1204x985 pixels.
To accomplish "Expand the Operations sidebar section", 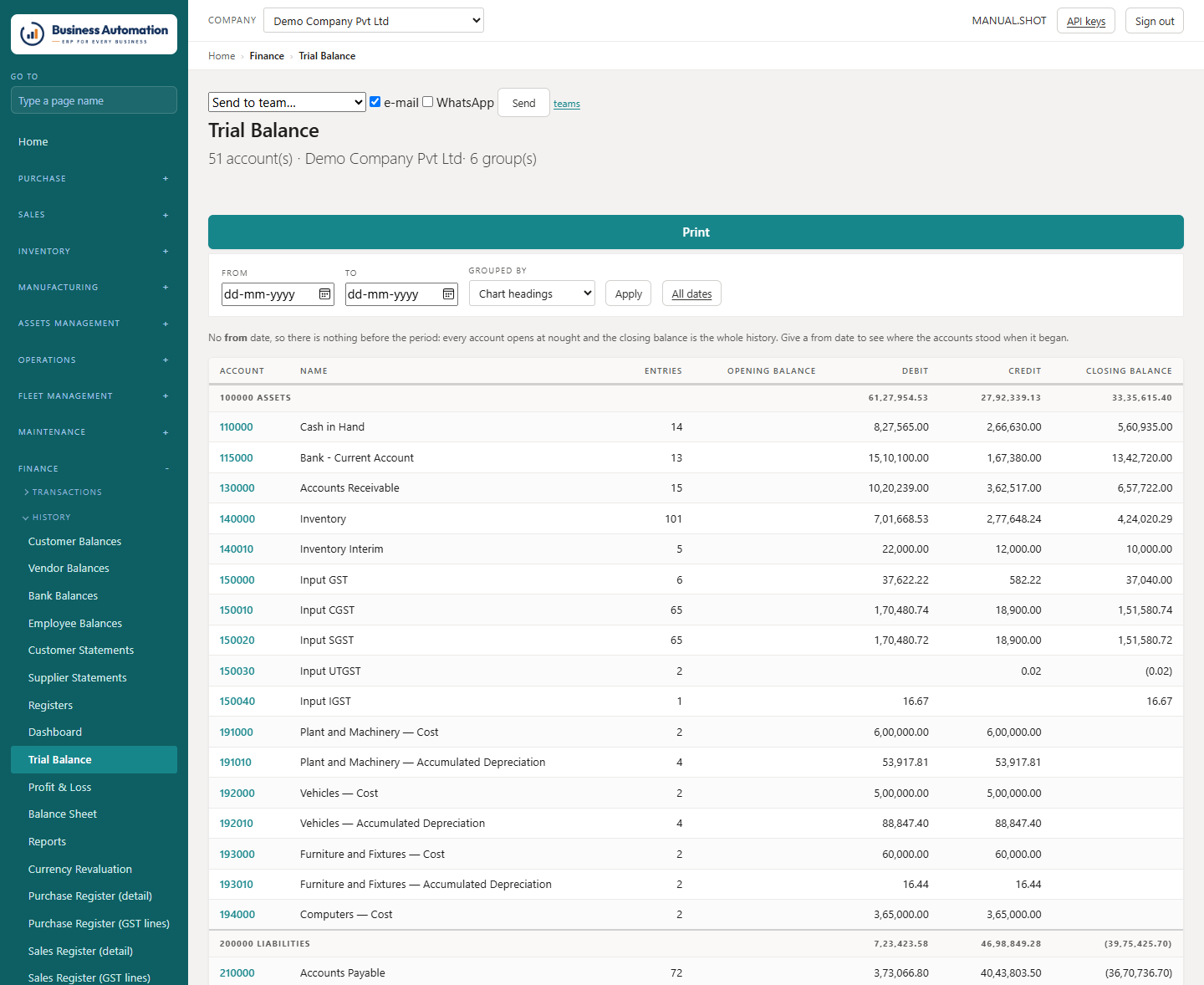I will tap(94, 360).
